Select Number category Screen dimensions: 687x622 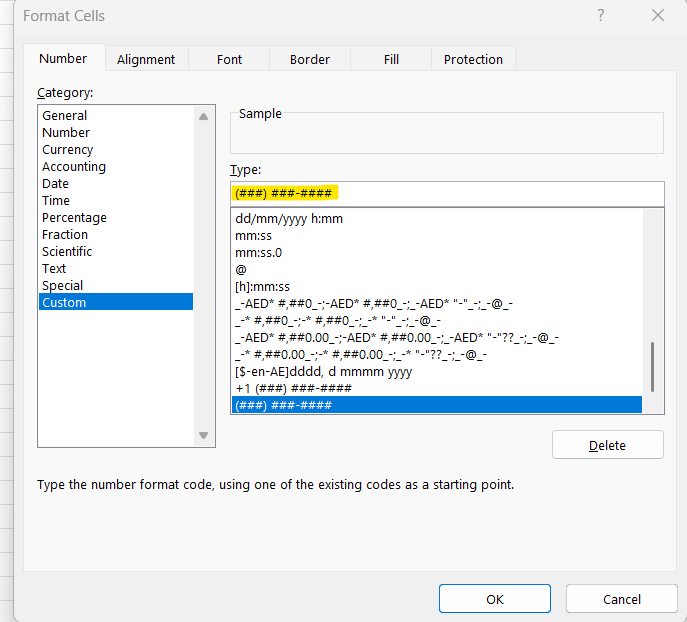[x=116, y=132]
